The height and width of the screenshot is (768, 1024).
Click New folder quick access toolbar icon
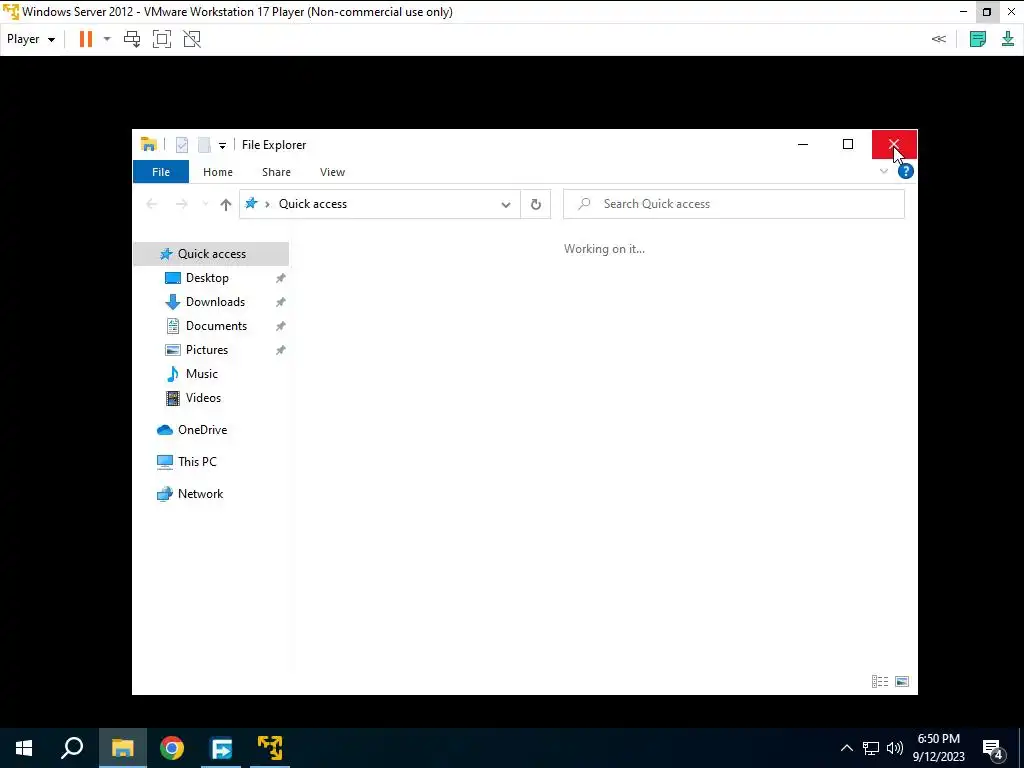point(204,144)
